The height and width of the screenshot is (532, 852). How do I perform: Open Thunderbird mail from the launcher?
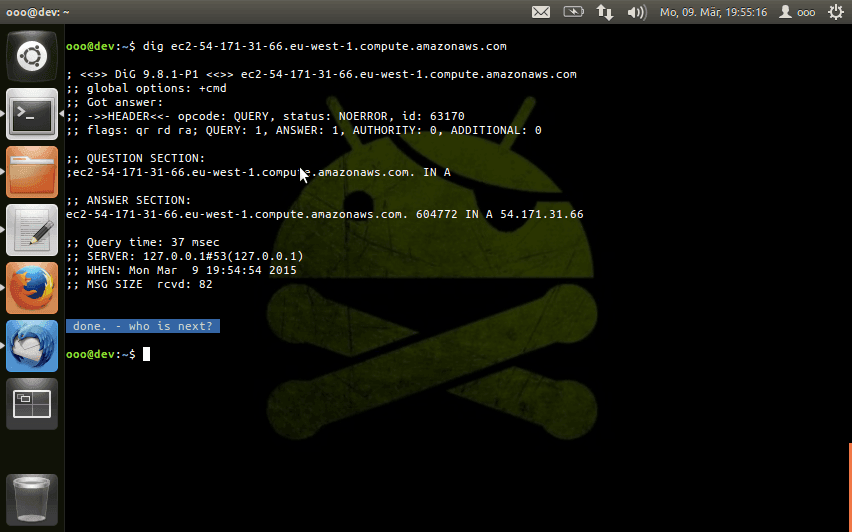pos(32,346)
